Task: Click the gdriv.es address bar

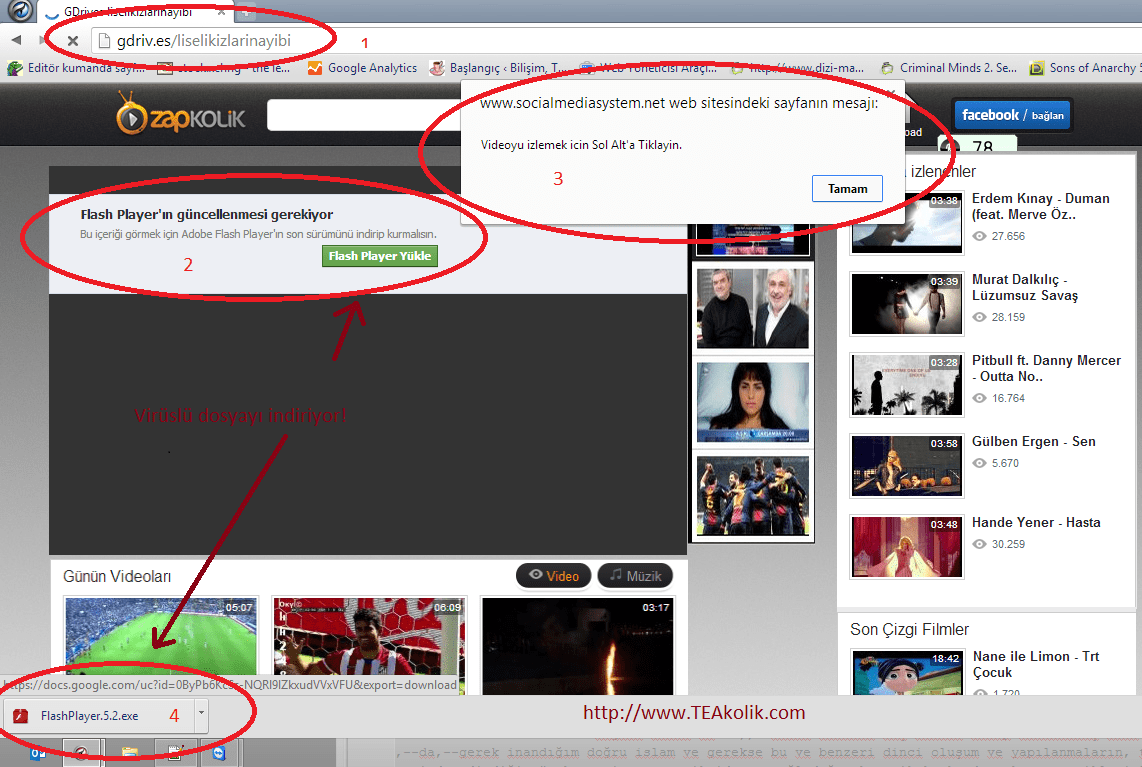Action: coord(615,41)
